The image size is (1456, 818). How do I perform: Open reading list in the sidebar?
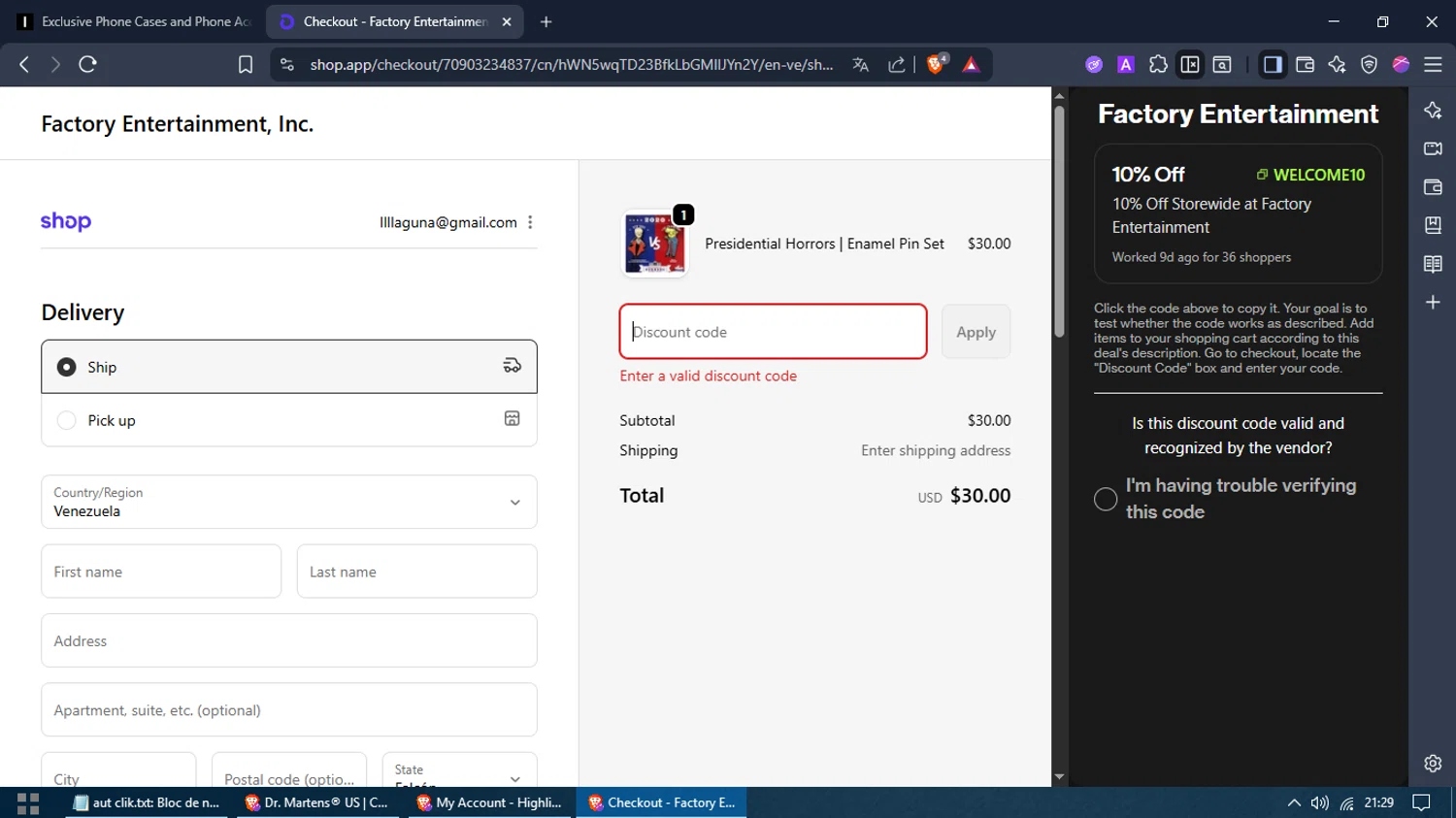point(1433,264)
